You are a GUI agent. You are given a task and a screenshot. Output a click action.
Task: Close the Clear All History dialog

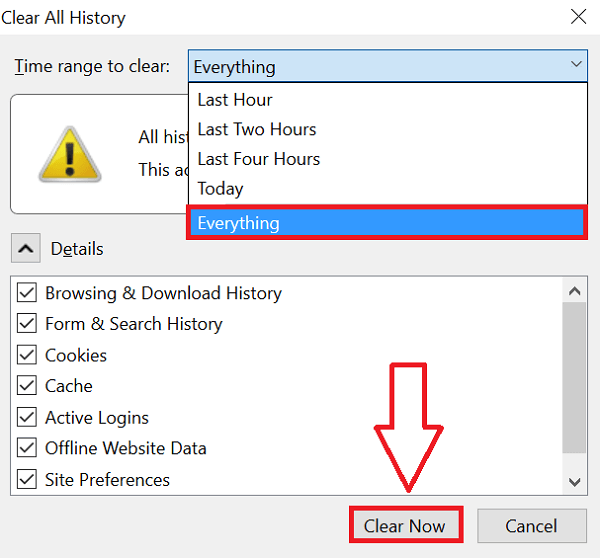tap(578, 17)
